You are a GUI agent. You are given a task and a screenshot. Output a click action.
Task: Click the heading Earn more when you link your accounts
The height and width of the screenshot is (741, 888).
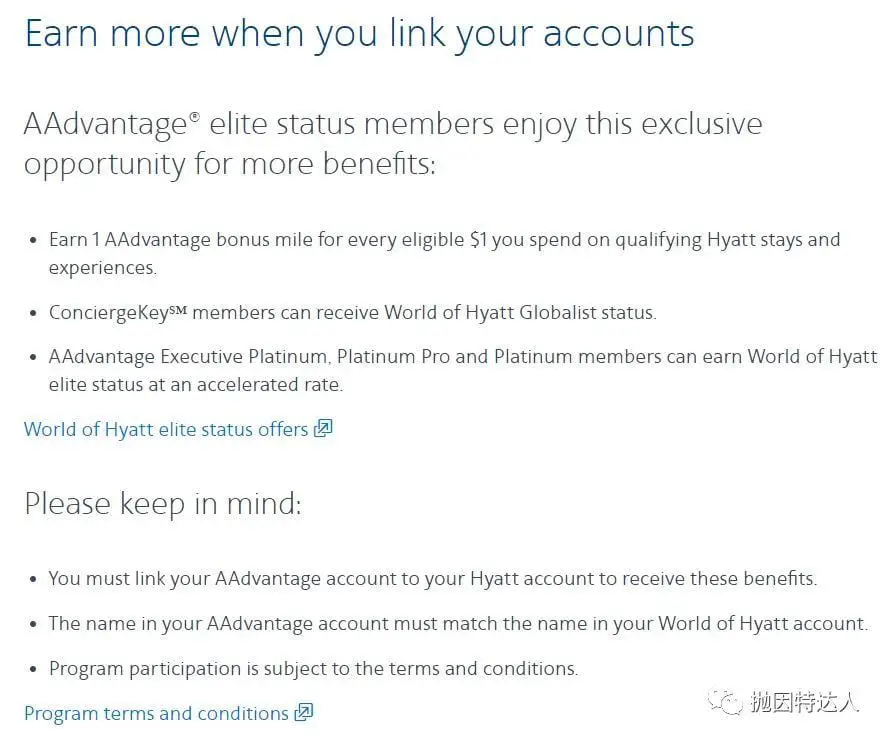pos(360,34)
